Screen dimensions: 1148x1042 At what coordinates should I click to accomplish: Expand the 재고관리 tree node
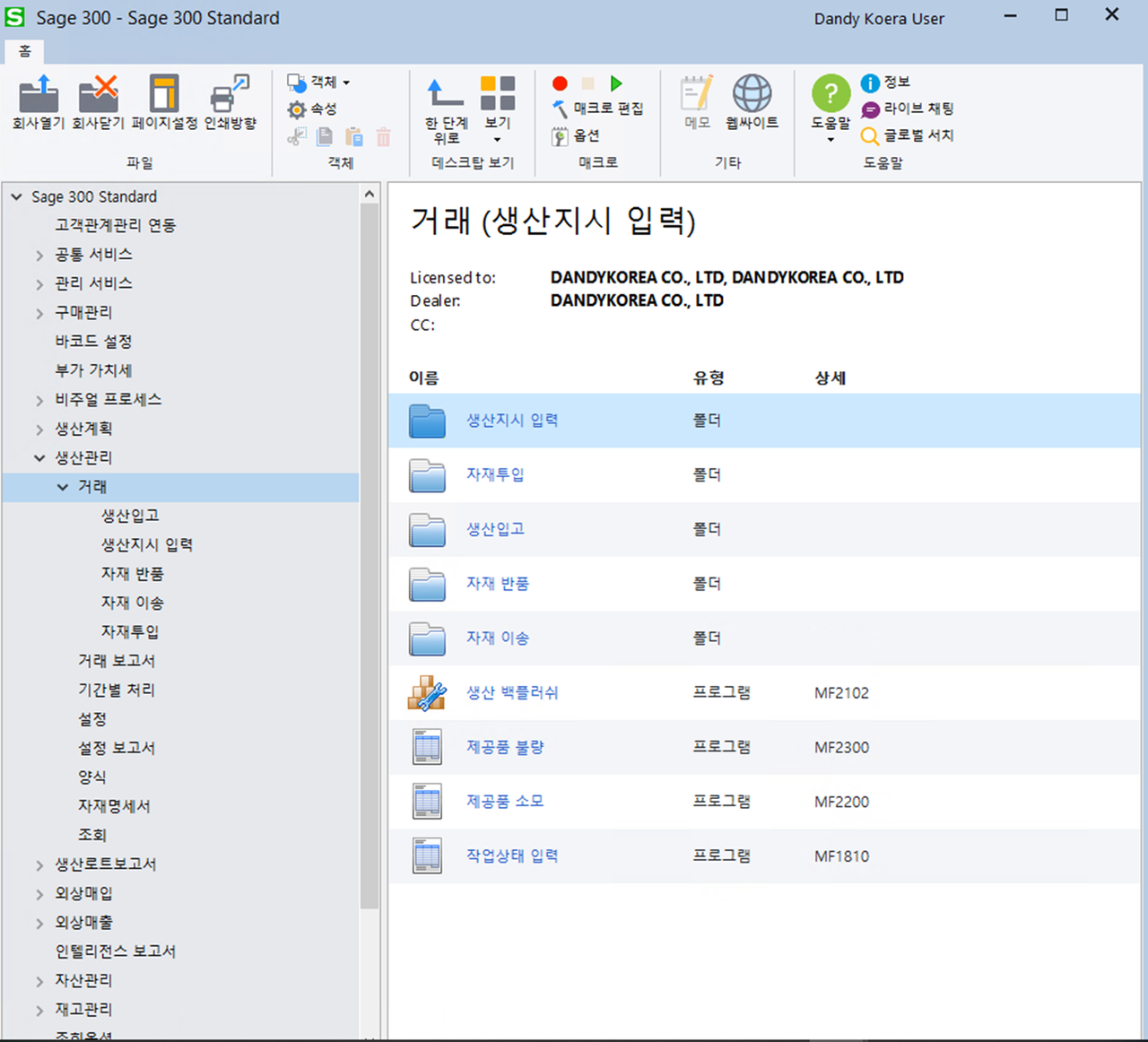coord(39,1010)
